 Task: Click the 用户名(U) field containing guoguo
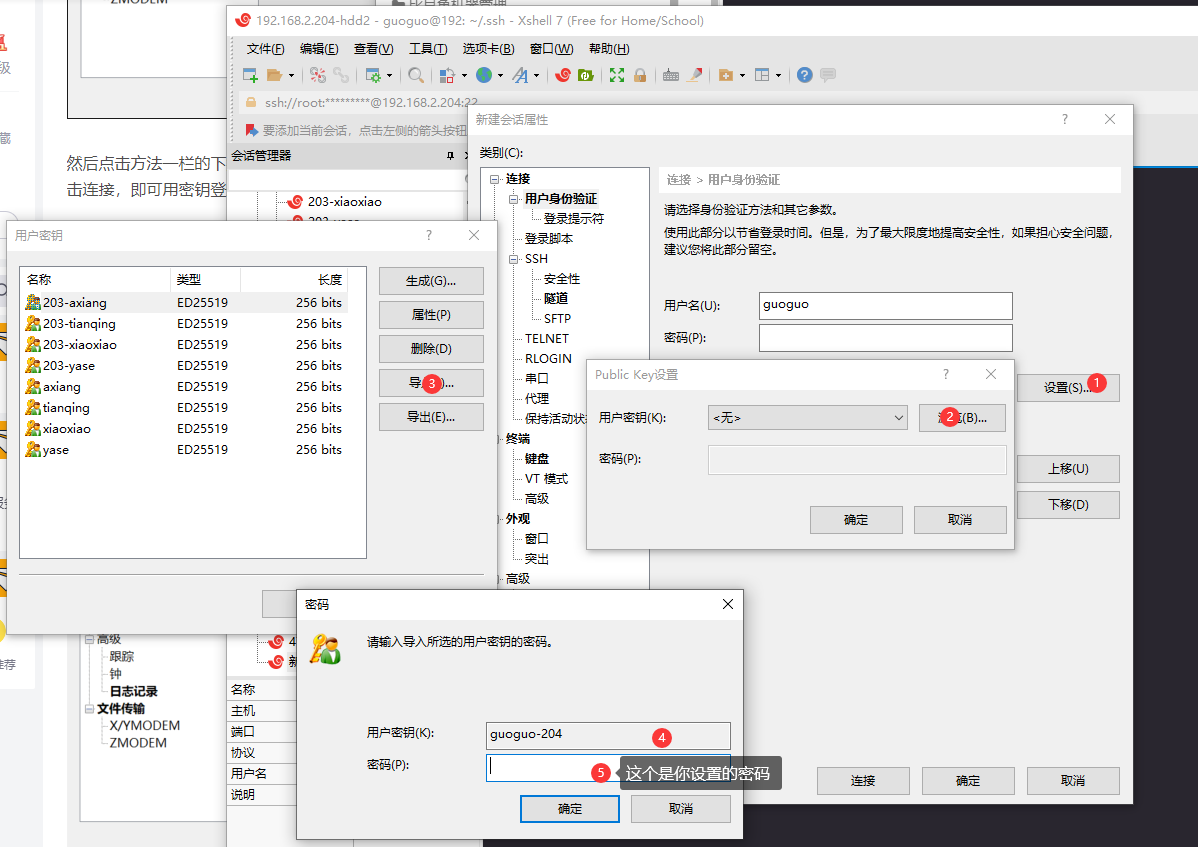tap(886, 306)
